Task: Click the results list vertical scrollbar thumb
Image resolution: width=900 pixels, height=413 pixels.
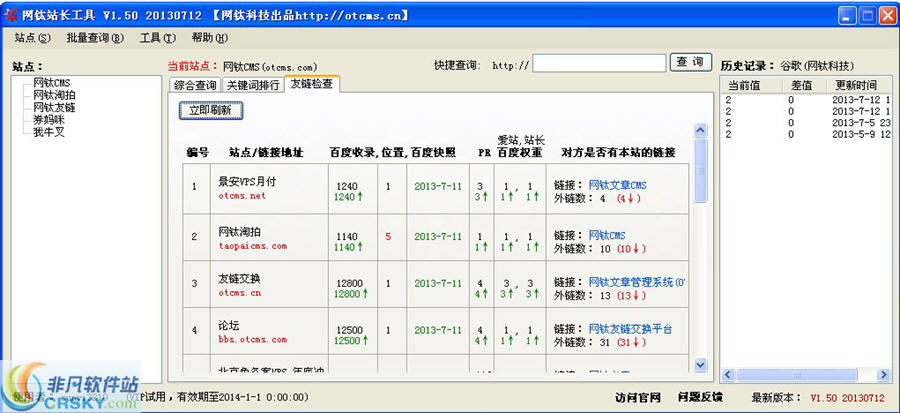Action: pos(700,170)
